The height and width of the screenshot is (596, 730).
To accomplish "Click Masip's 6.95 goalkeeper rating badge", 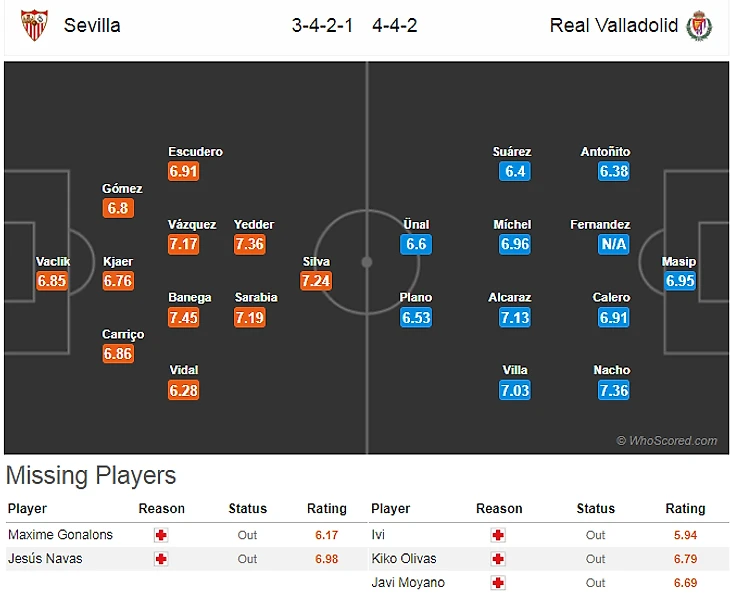I will [680, 281].
